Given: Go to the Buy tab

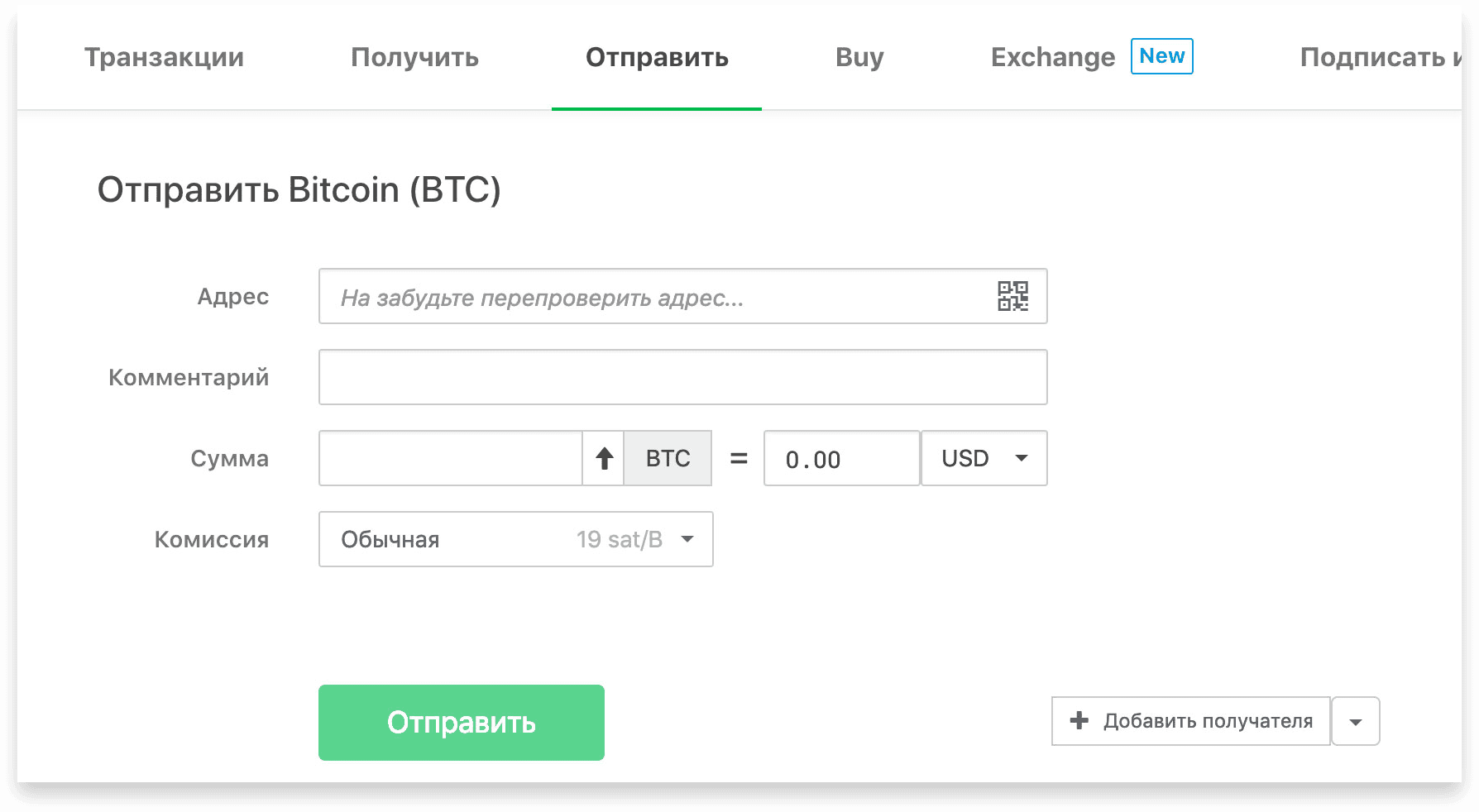Looking at the screenshot, I should tap(859, 57).
